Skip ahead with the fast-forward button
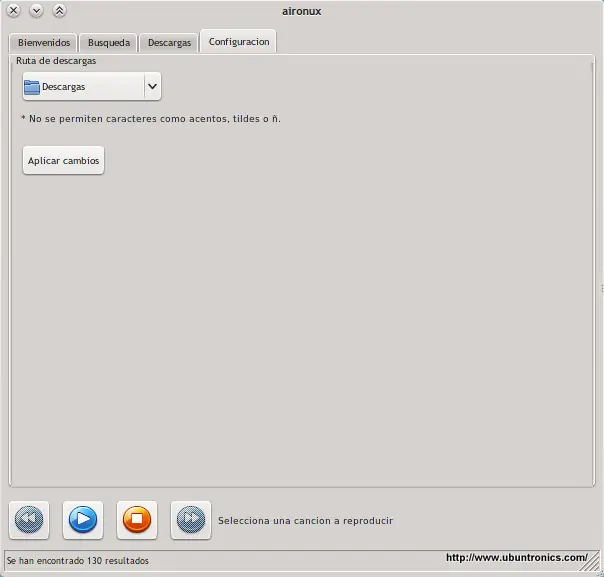 pyautogui.click(x=191, y=520)
